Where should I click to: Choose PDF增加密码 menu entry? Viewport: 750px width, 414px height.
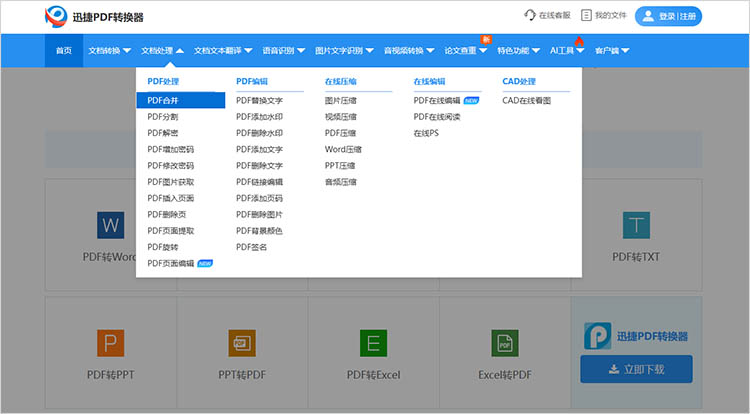point(171,149)
